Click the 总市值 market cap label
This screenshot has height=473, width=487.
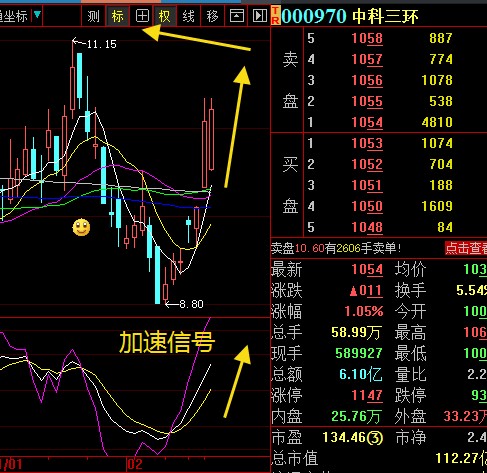point(295,458)
